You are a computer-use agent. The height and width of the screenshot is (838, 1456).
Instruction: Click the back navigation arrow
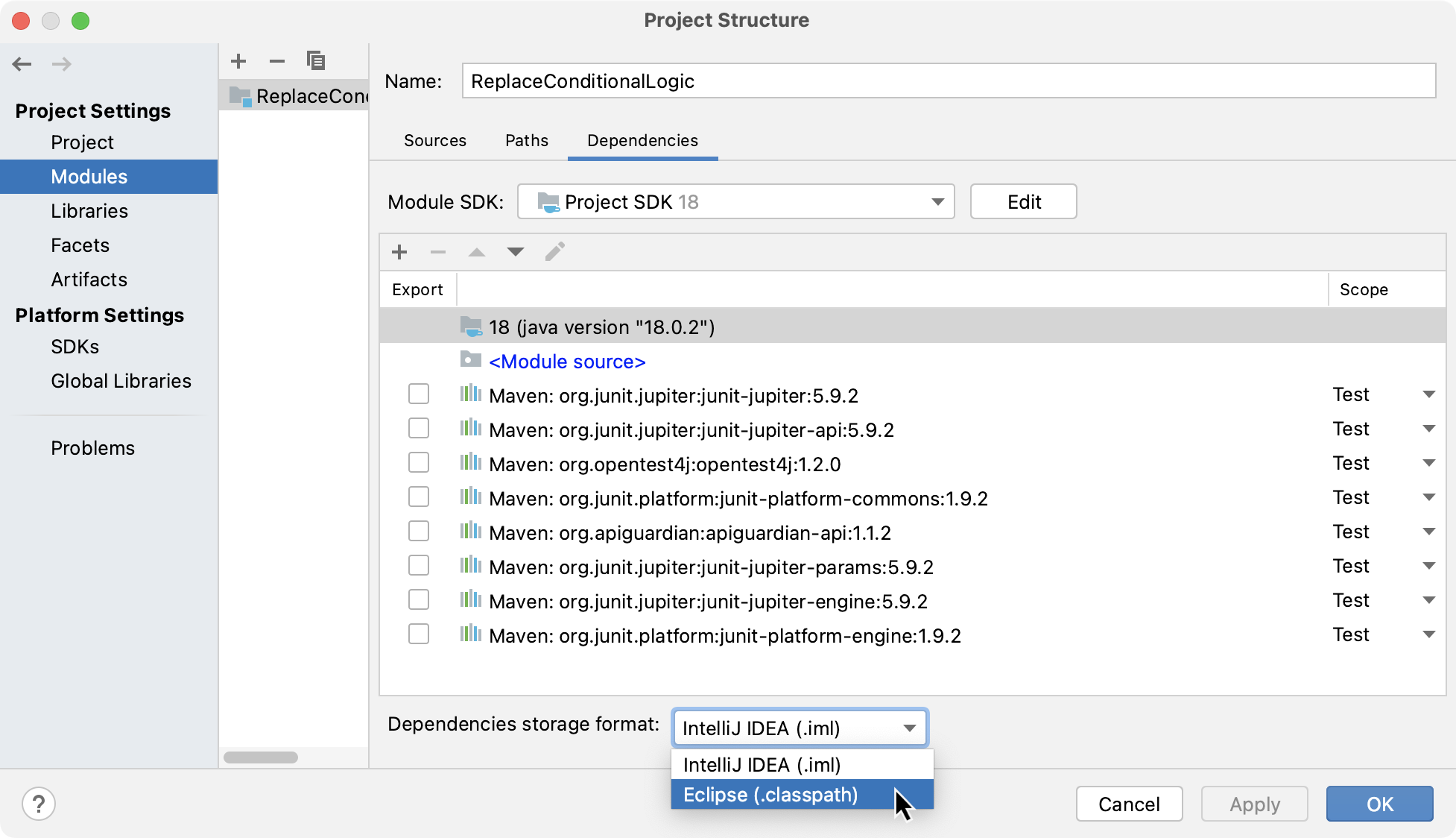point(22,64)
